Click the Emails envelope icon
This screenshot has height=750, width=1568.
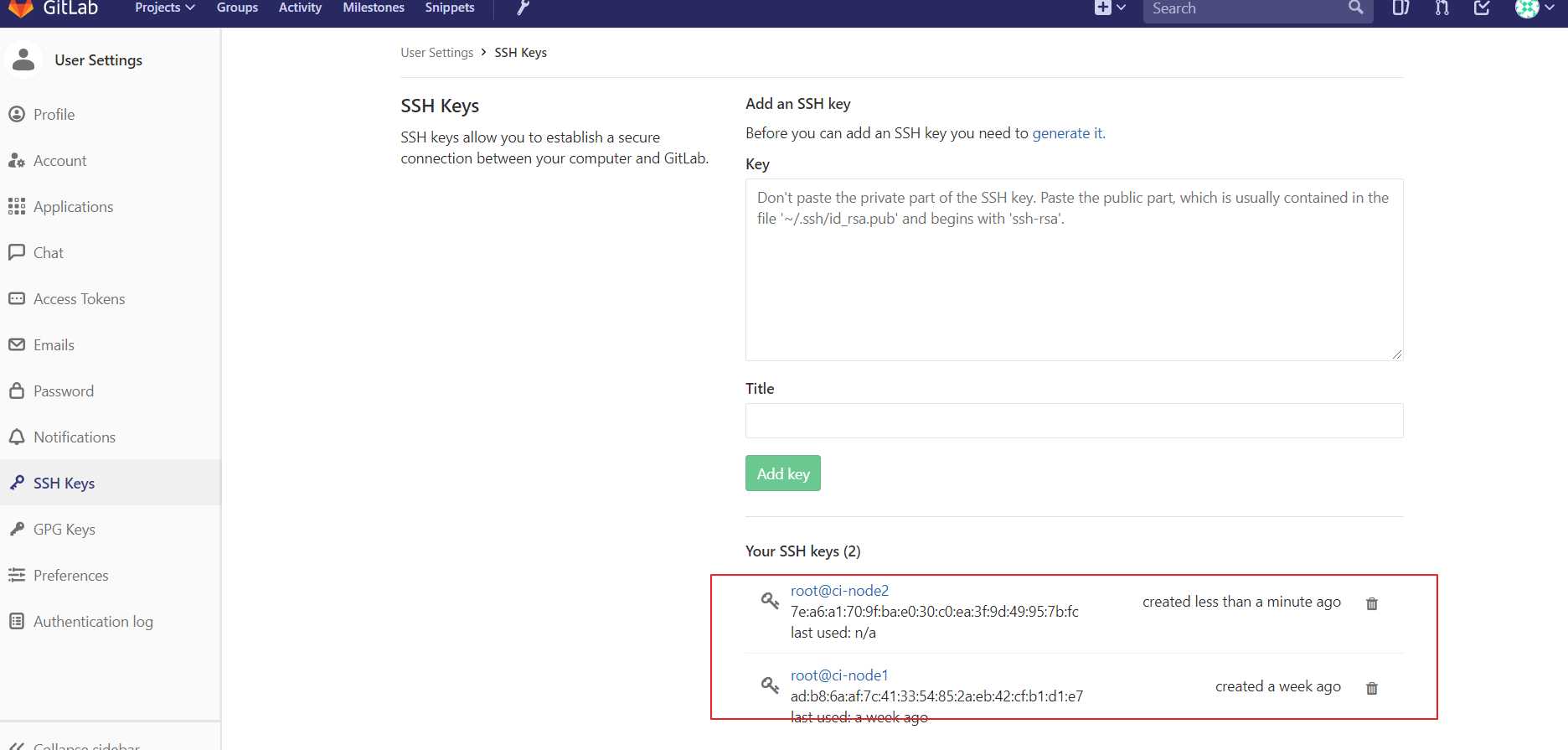(x=17, y=344)
